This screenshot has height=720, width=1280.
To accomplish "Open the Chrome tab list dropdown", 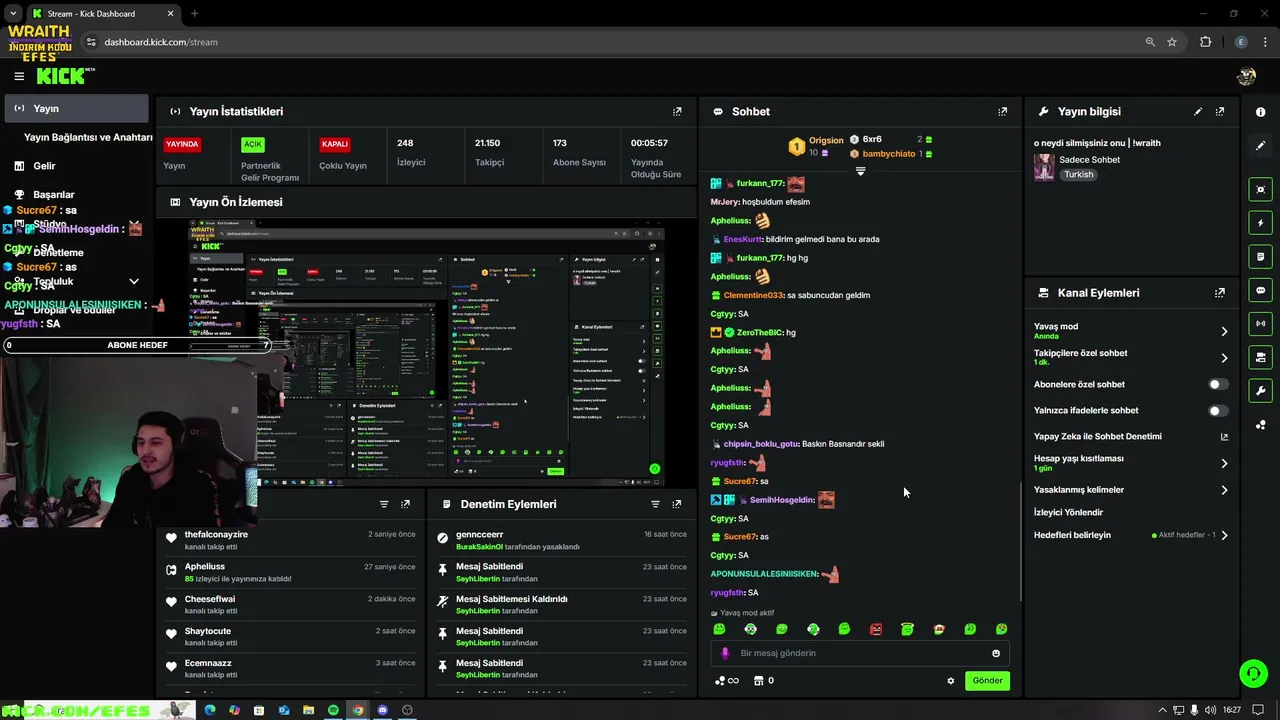I will point(13,13).
